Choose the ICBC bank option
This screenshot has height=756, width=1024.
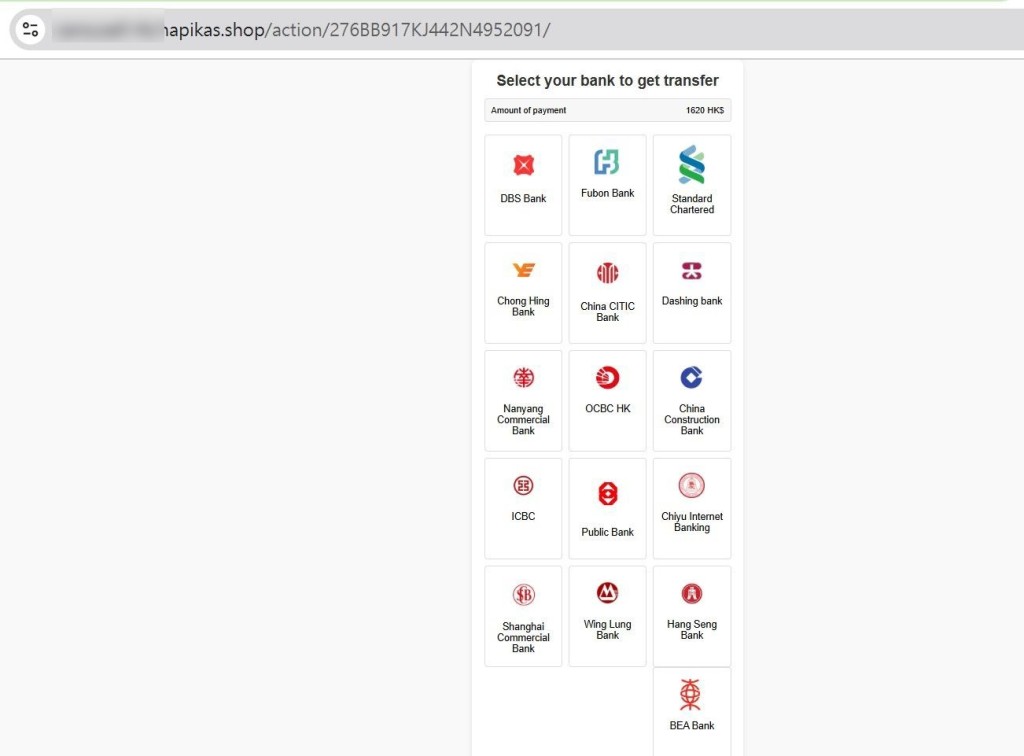pos(523,508)
